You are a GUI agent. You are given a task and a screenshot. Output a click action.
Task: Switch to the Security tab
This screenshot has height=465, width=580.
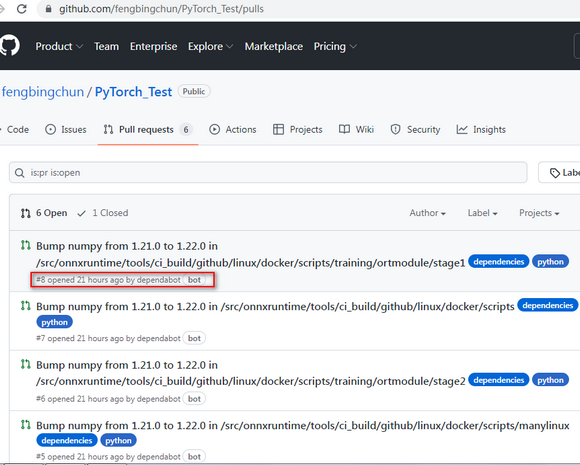click(415, 129)
